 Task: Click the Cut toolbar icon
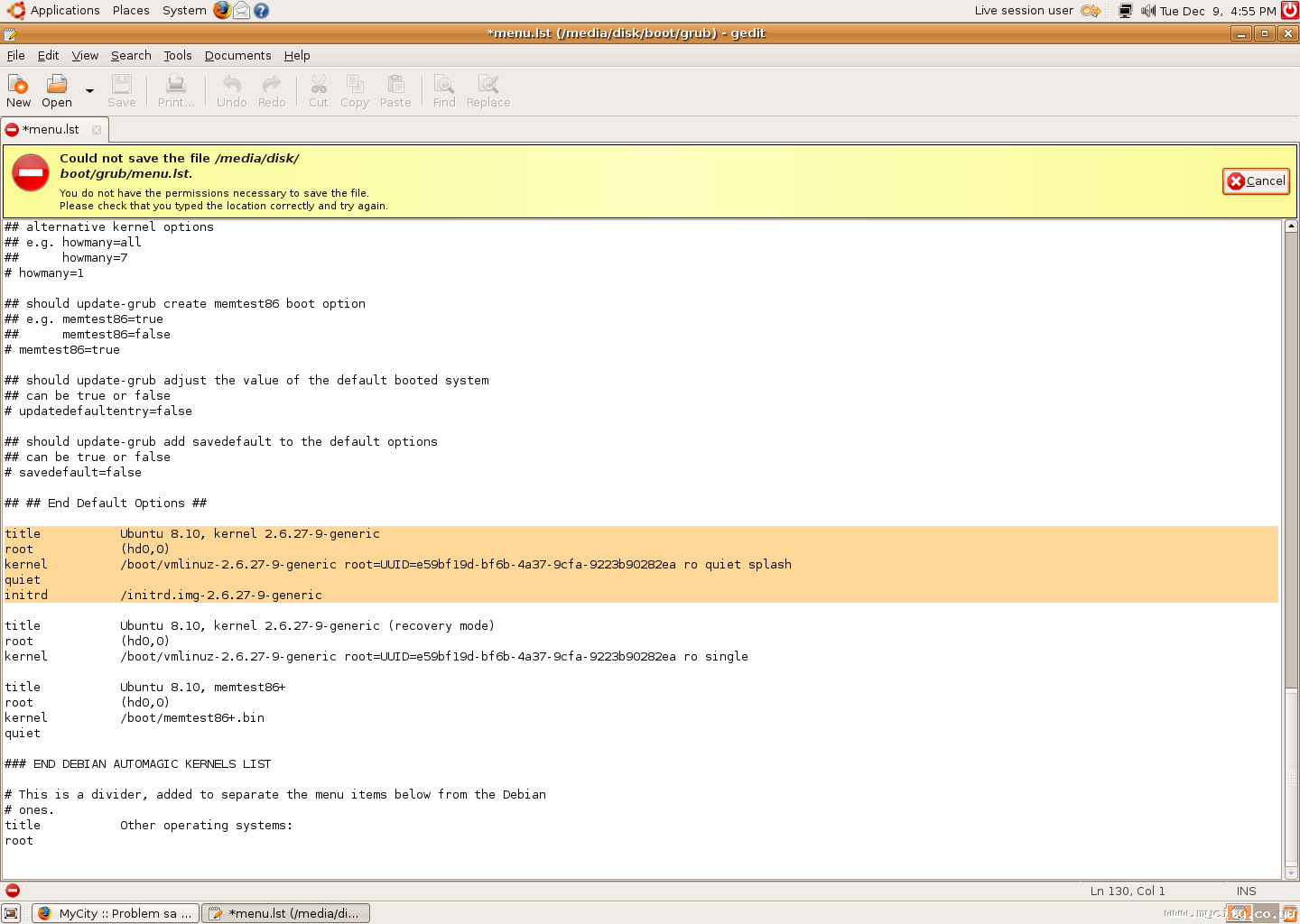click(x=319, y=90)
